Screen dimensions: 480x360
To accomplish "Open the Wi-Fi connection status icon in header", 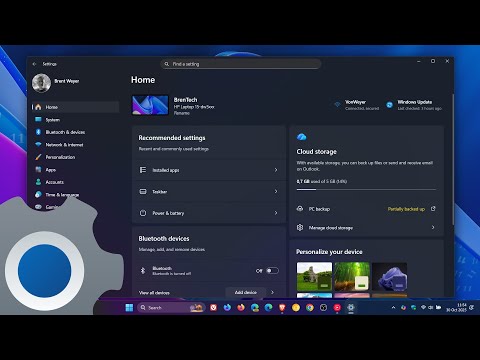I will click(337, 105).
